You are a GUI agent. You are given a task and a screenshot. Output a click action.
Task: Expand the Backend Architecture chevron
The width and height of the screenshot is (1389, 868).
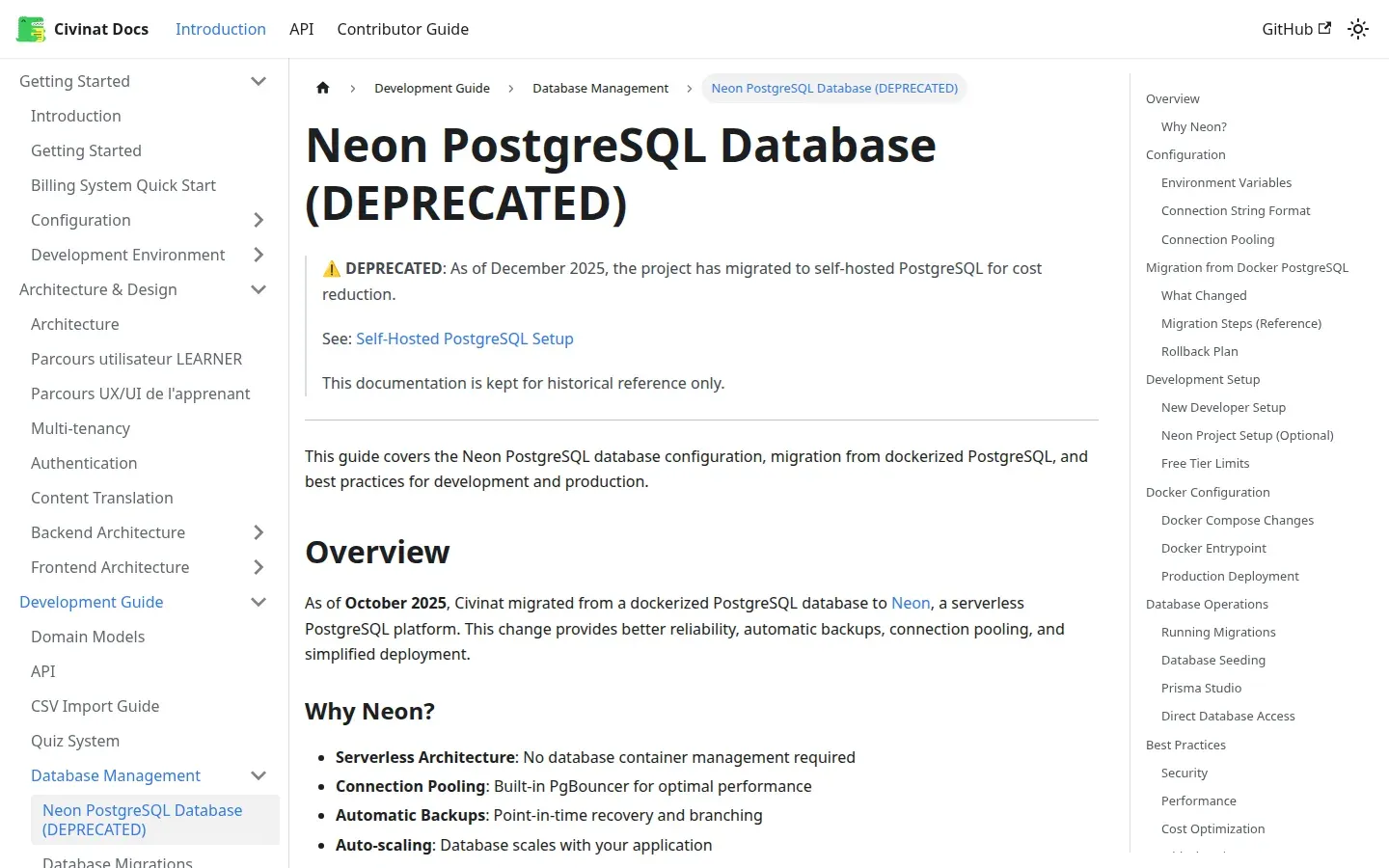tap(259, 532)
